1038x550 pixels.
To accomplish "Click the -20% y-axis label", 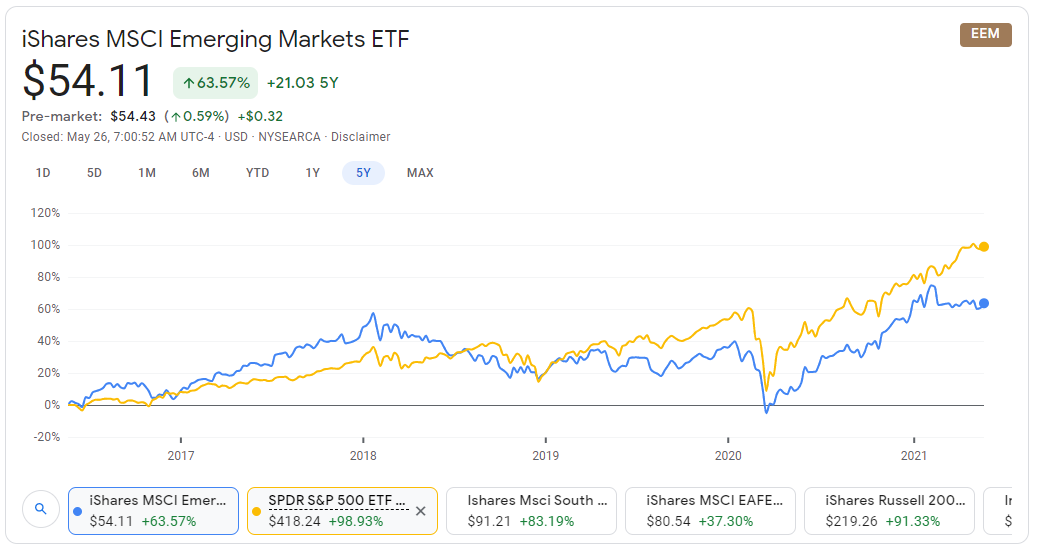I will (46, 437).
